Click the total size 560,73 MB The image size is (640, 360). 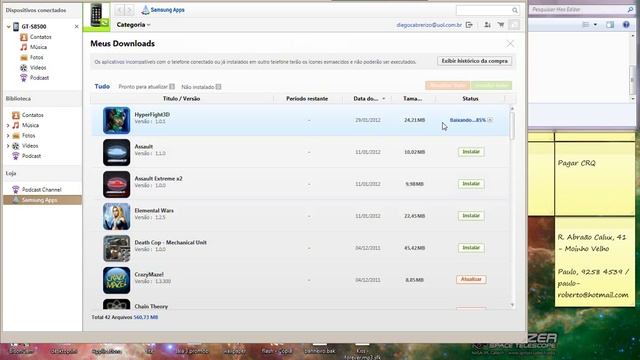[146, 317]
